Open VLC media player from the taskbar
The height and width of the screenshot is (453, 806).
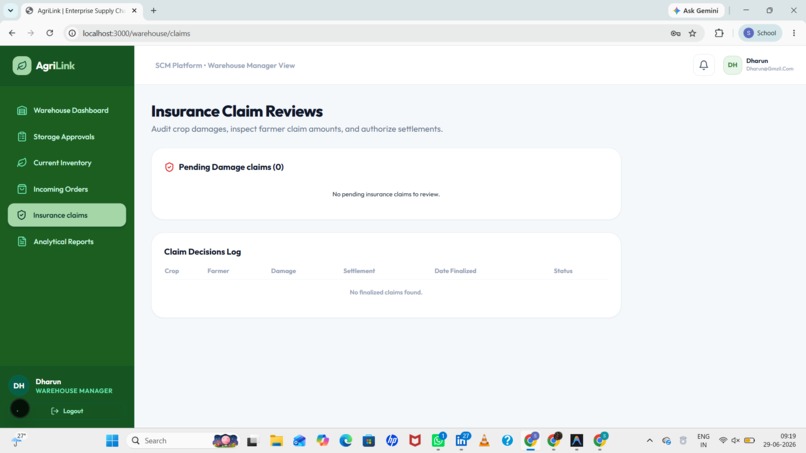(484, 441)
